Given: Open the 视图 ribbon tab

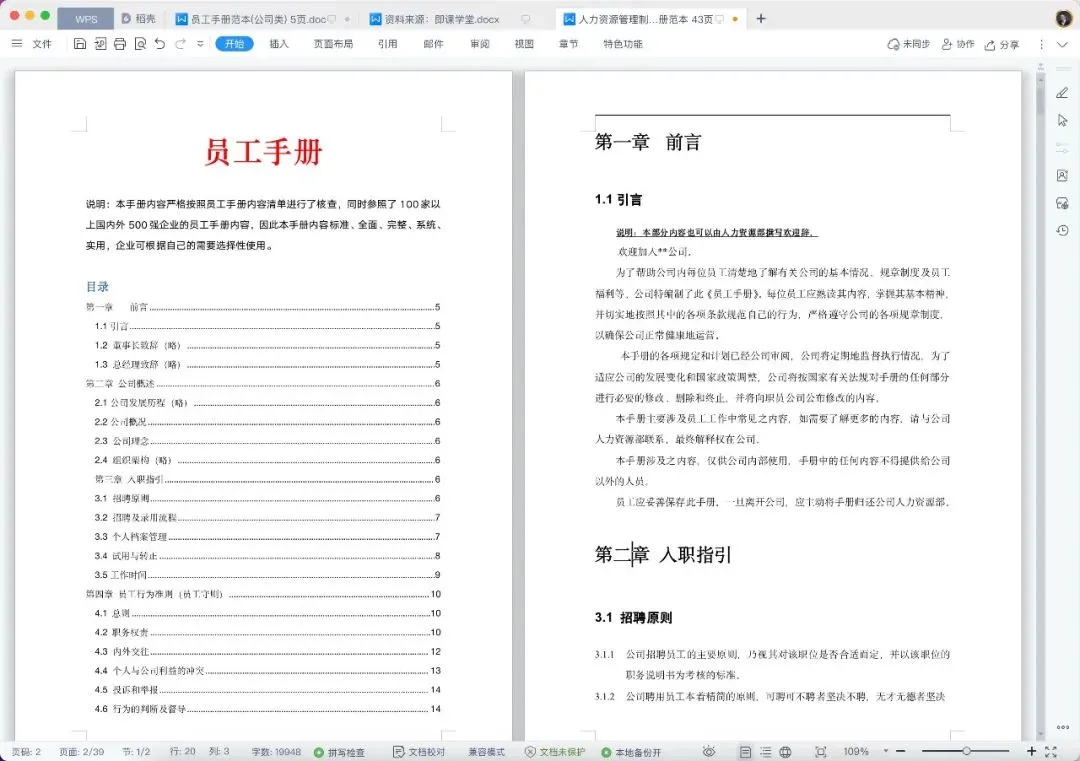Looking at the screenshot, I should (x=524, y=44).
